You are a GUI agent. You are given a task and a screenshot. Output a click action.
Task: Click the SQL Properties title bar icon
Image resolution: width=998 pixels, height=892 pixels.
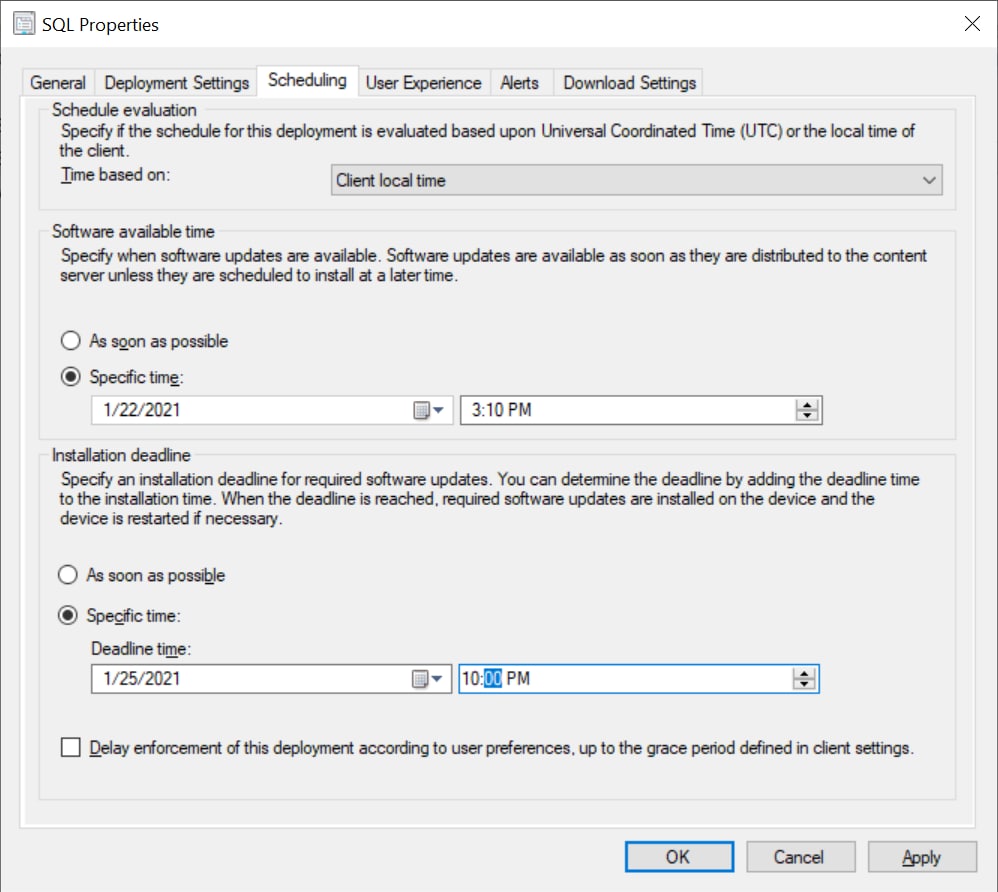pyautogui.click(x=24, y=24)
